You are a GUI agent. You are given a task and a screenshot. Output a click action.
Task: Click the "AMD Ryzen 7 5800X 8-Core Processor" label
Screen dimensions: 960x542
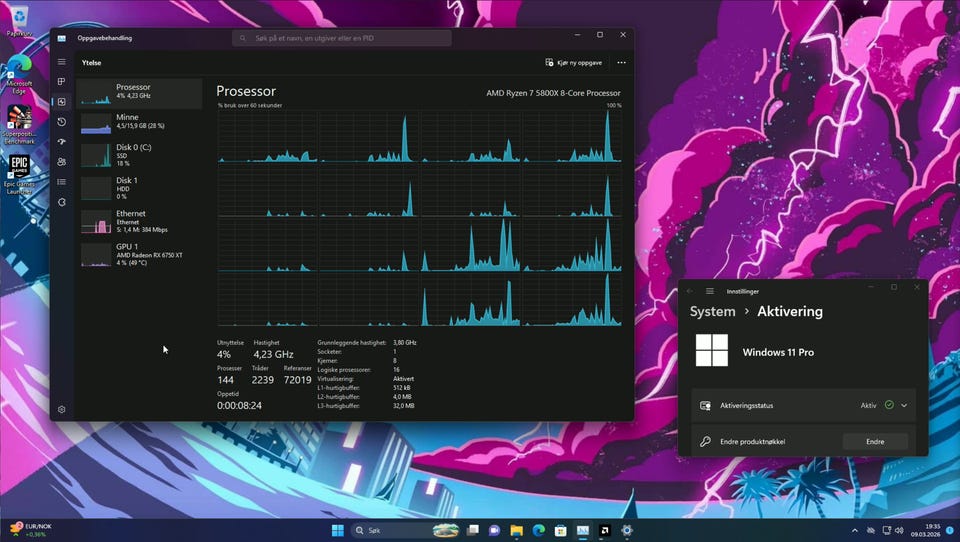click(553, 93)
